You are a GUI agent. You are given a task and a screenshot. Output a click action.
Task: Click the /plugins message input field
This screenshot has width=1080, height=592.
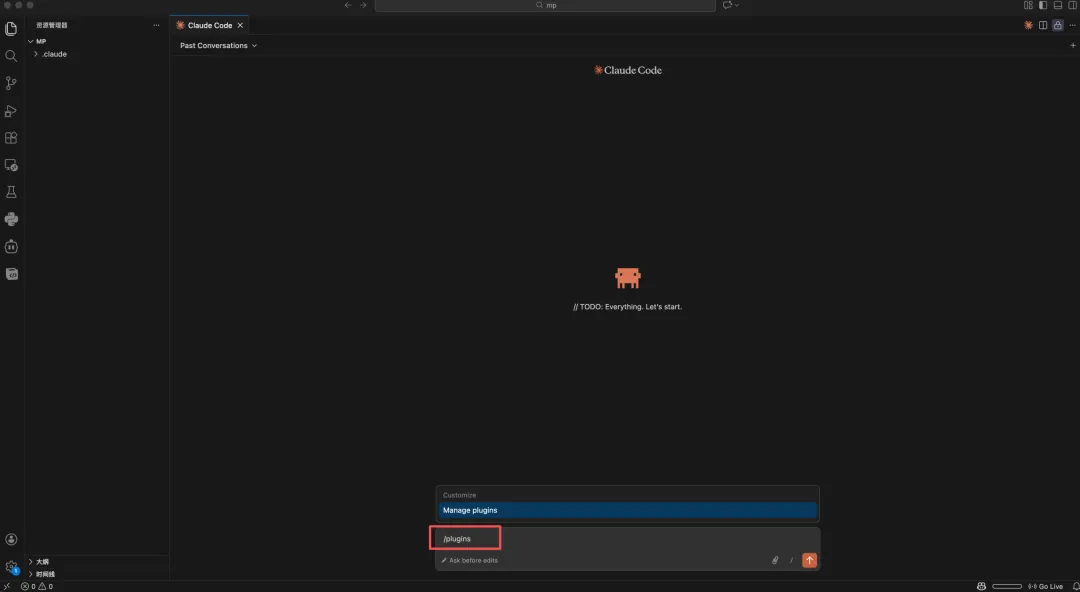tap(627, 538)
